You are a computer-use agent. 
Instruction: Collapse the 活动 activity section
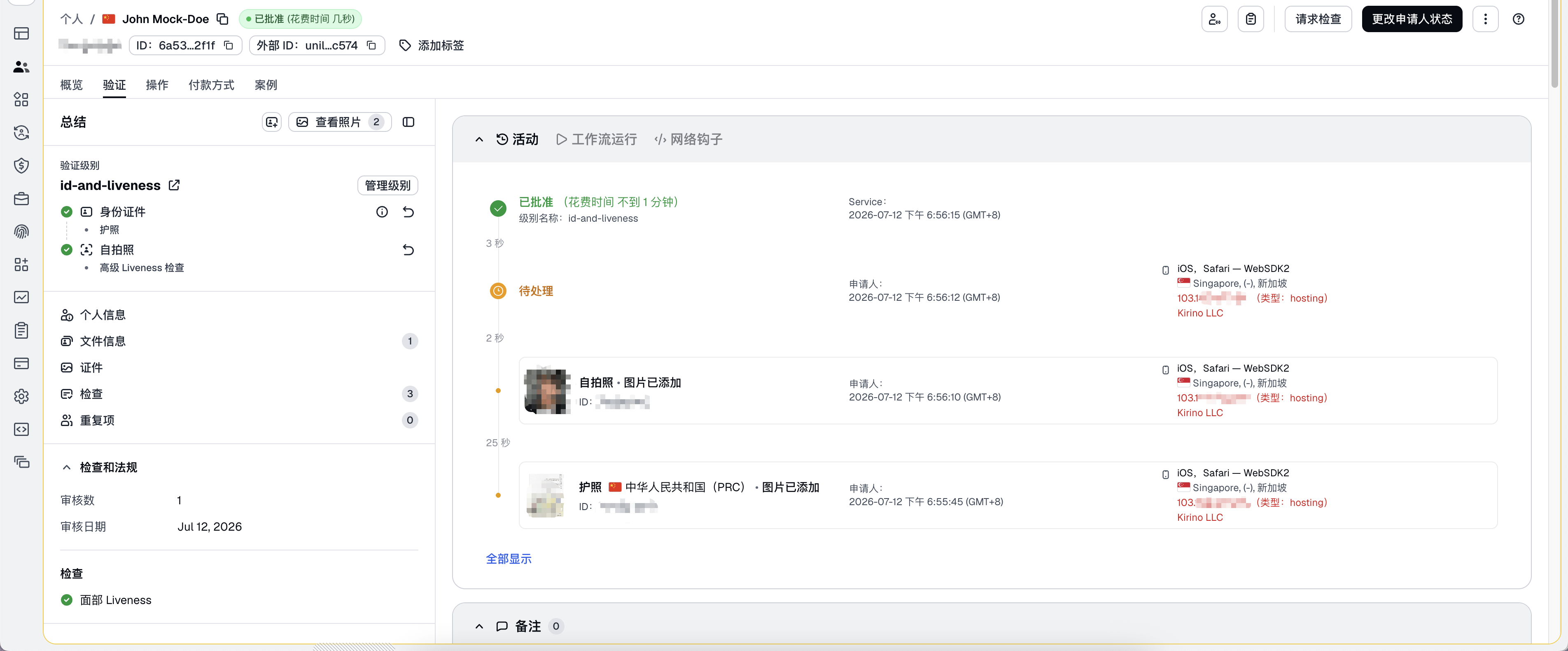pyautogui.click(x=479, y=139)
